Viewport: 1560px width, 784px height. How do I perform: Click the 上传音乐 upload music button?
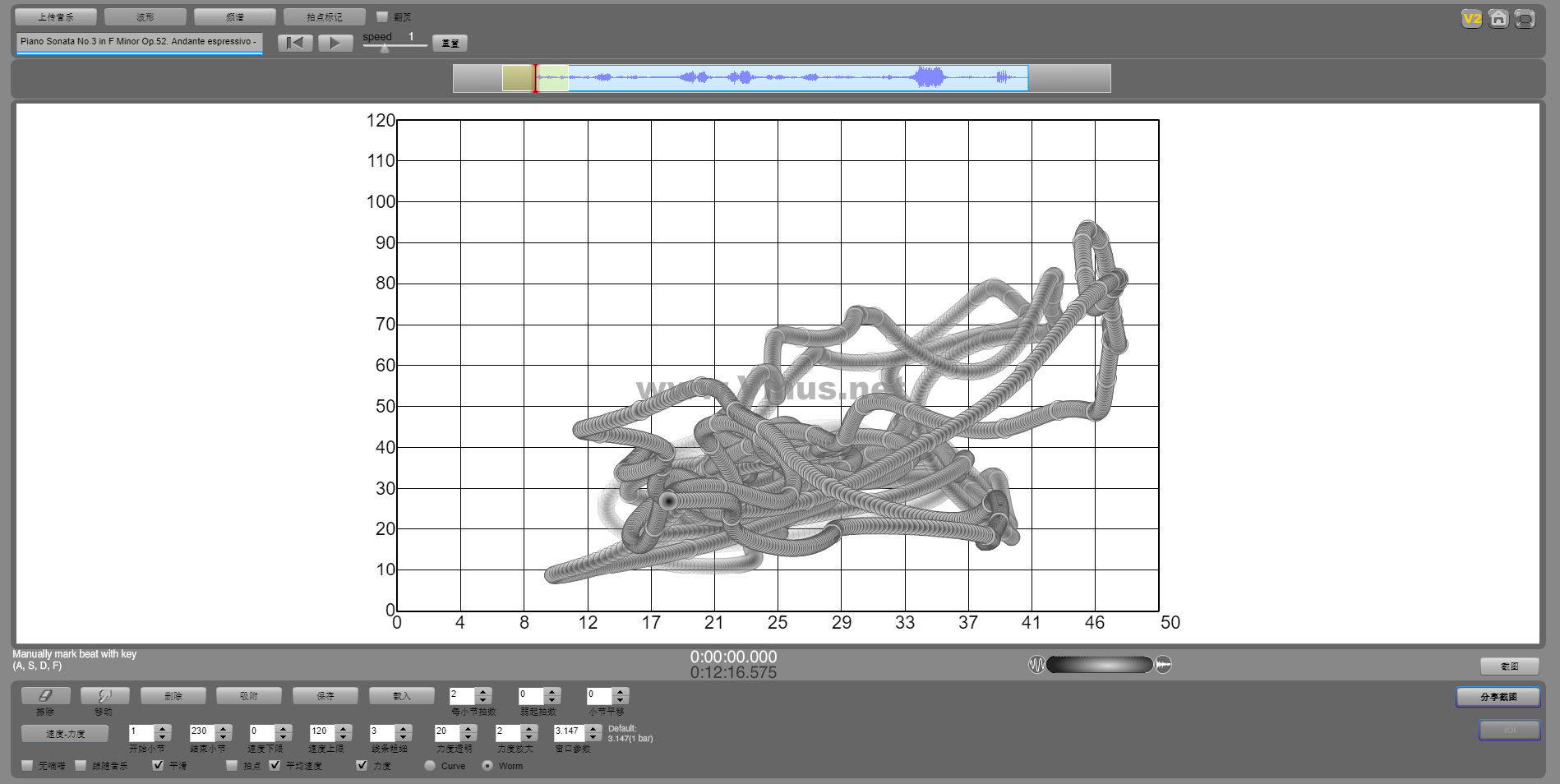click(x=56, y=16)
